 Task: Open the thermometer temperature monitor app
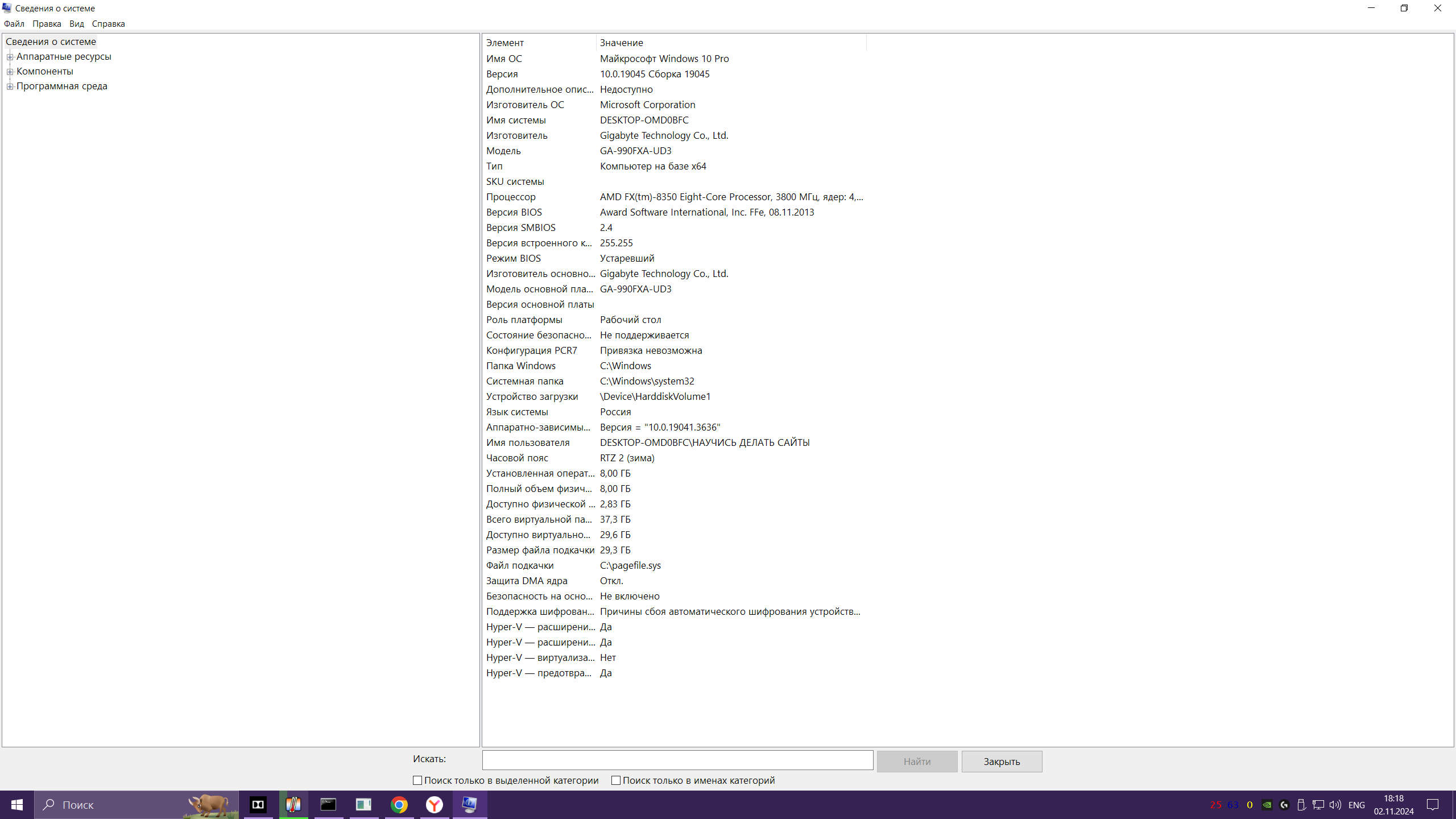coord(293,804)
